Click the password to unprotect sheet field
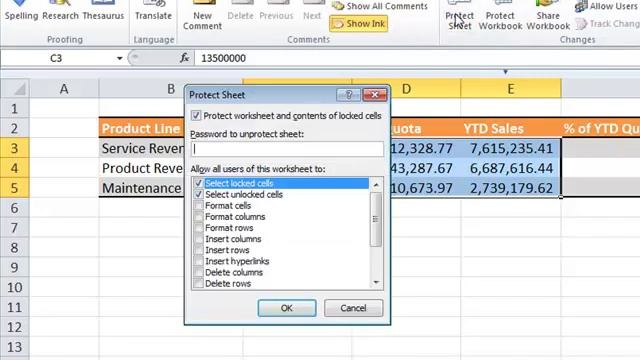 287,149
